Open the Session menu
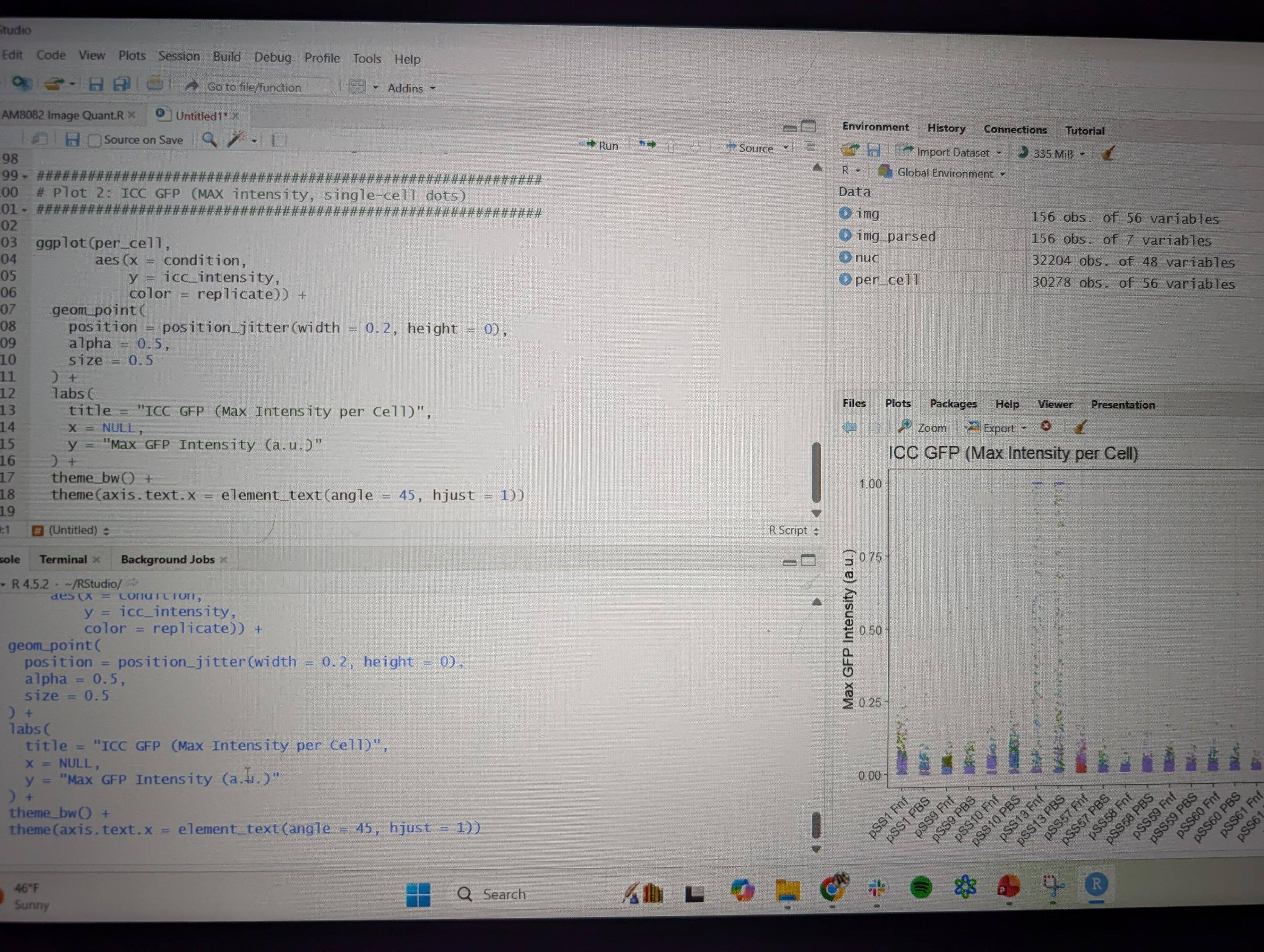 pos(179,56)
